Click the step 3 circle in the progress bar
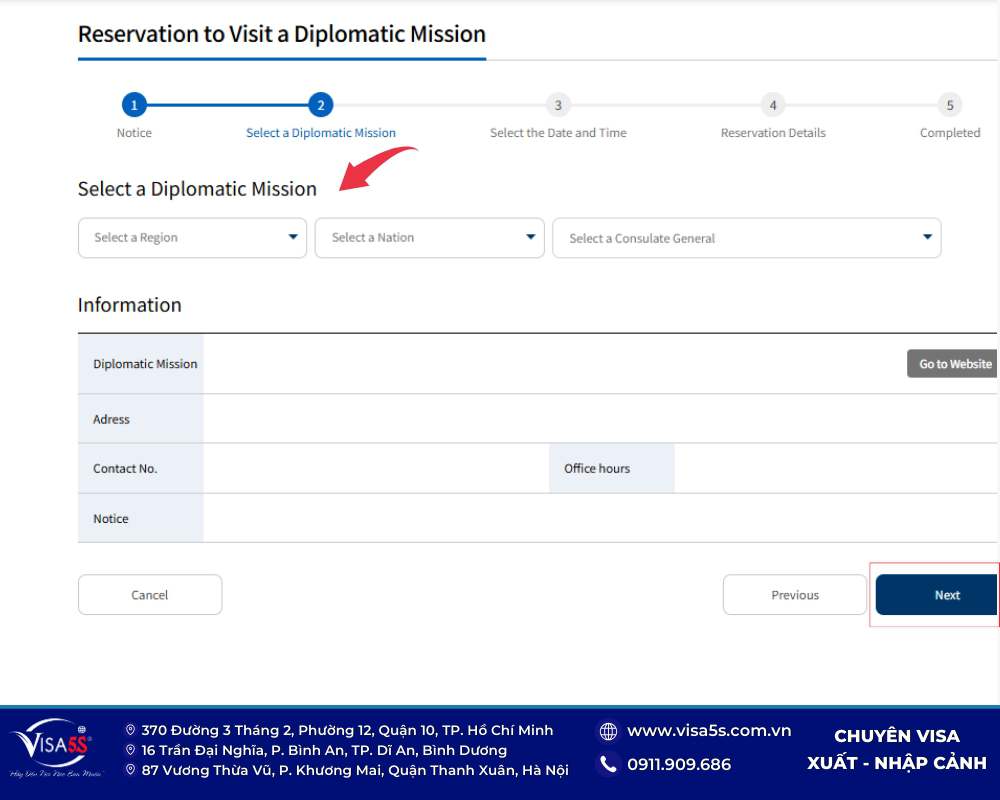 click(558, 105)
